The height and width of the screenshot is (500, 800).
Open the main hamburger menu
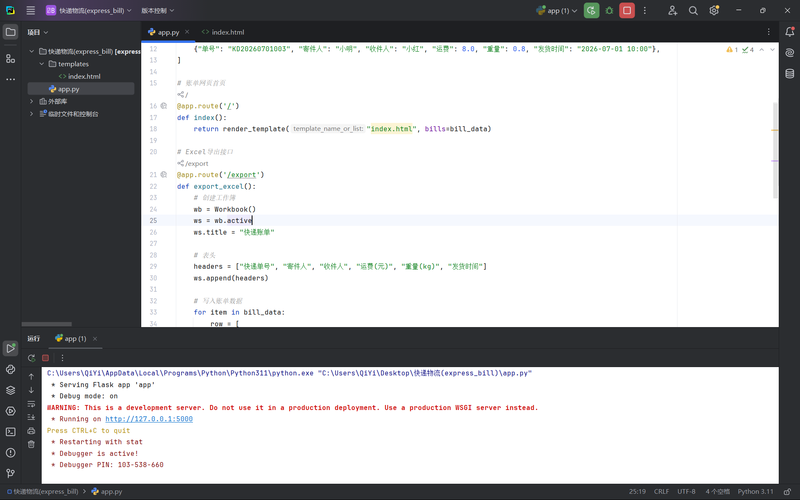click(31, 10)
